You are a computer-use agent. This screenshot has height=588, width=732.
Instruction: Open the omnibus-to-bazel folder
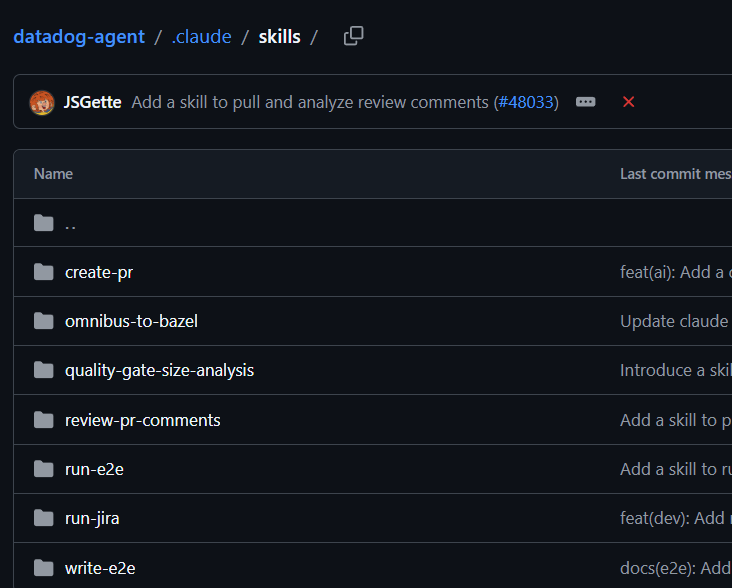[x=131, y=321]
